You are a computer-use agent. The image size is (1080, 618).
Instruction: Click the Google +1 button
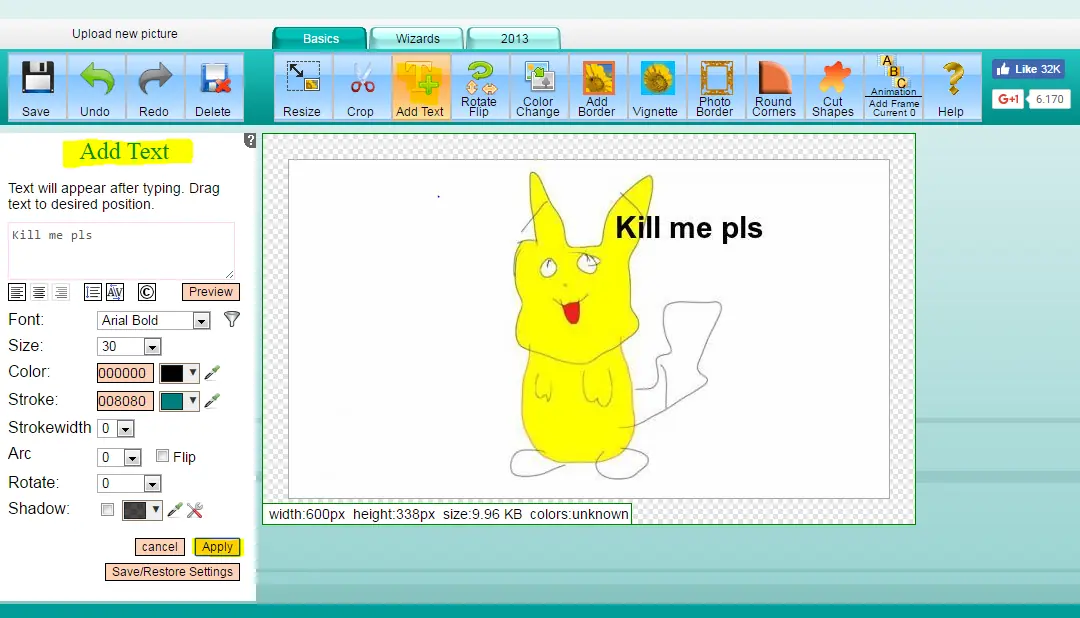[x=1008, y=99]
